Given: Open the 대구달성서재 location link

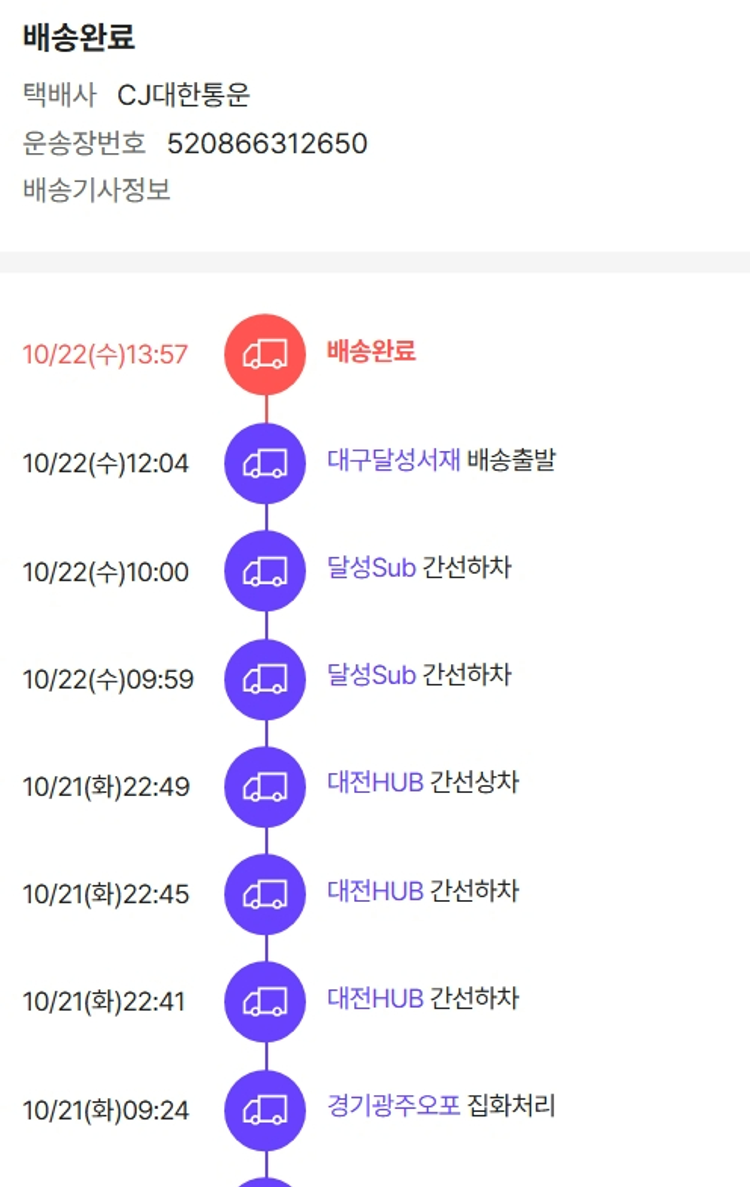Looking at the screenshot, I should pyautogui.click(x=393, y=460).
